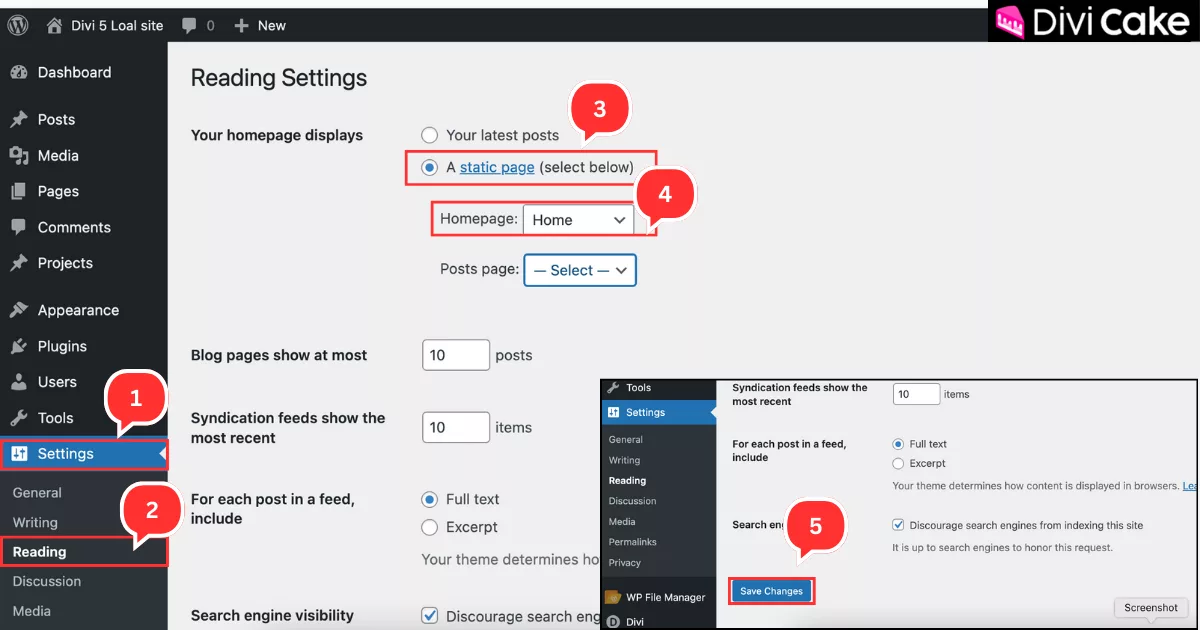Open Discussion in inset settings submenu

coord(632,501)
